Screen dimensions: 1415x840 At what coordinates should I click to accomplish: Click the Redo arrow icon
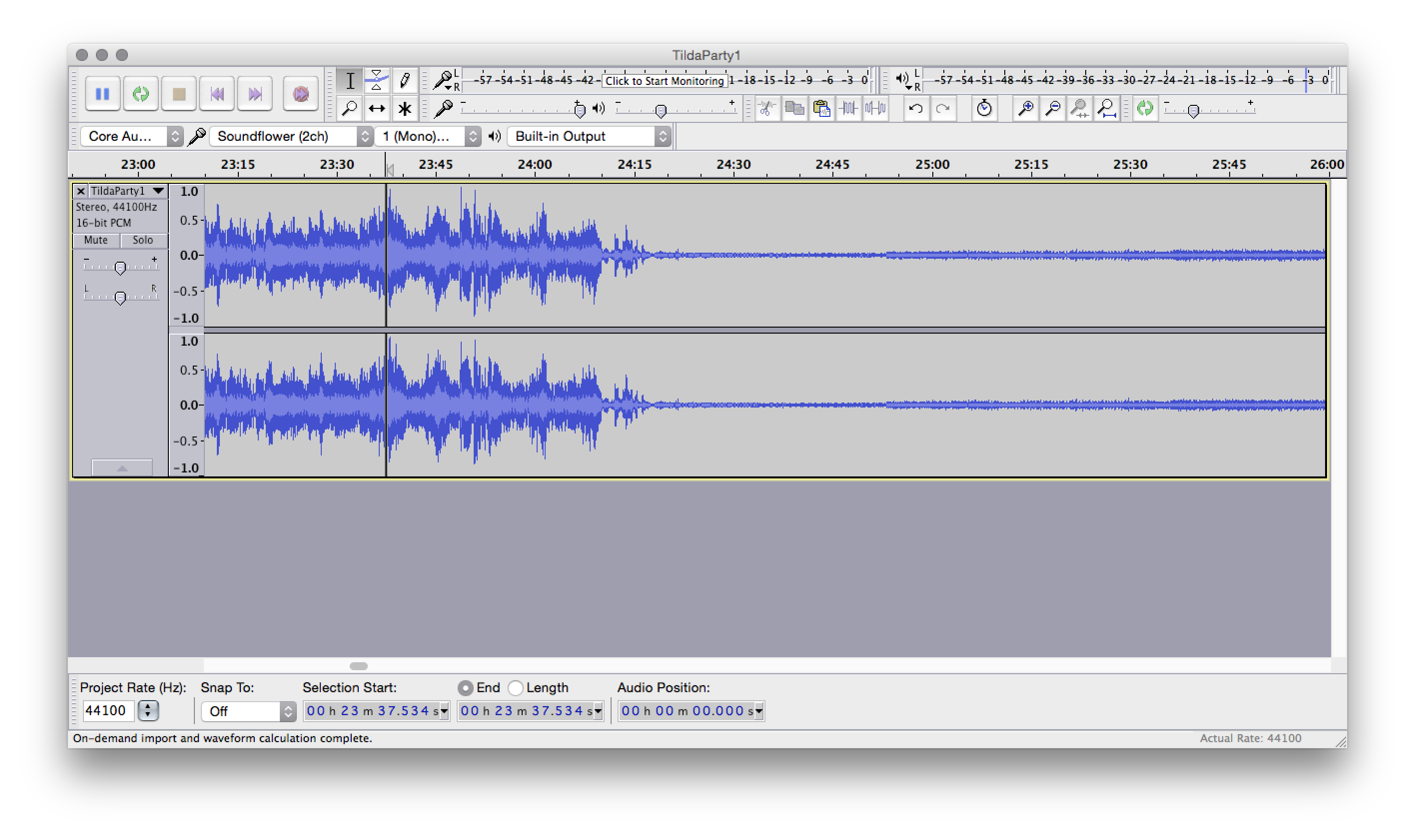(943, 108)
